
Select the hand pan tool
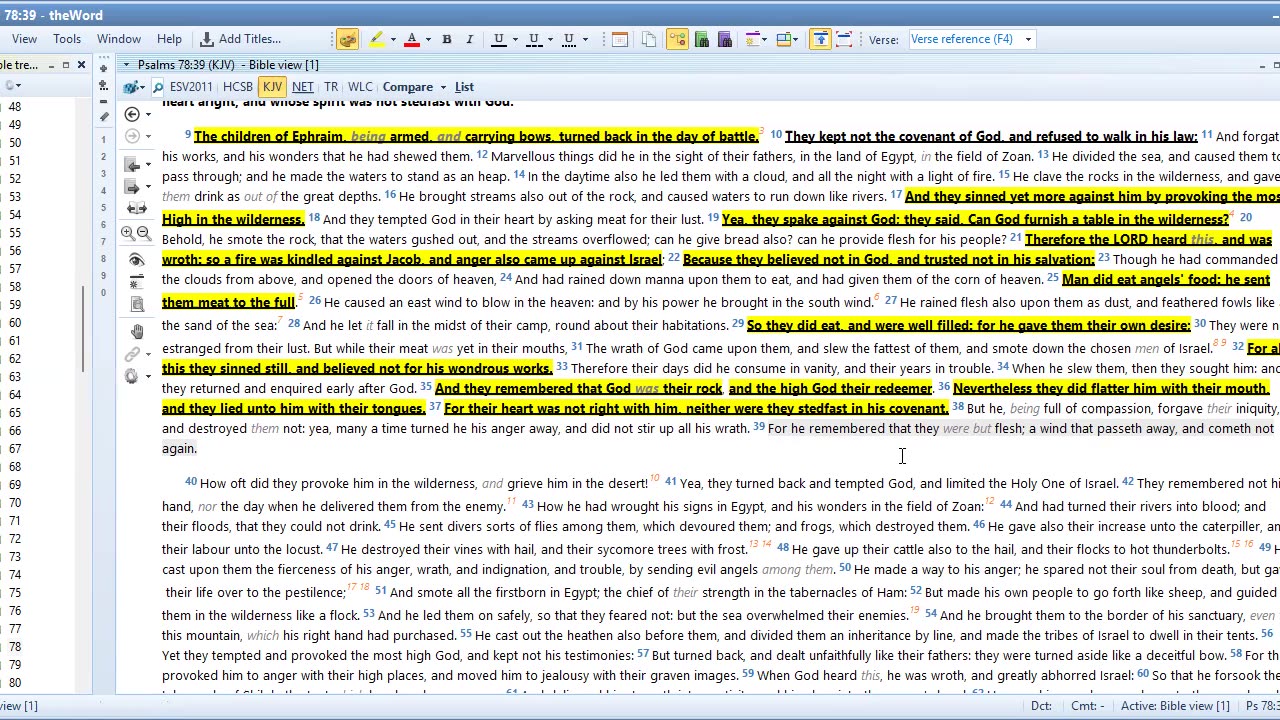pyautogui.click(x=137, y=331)
